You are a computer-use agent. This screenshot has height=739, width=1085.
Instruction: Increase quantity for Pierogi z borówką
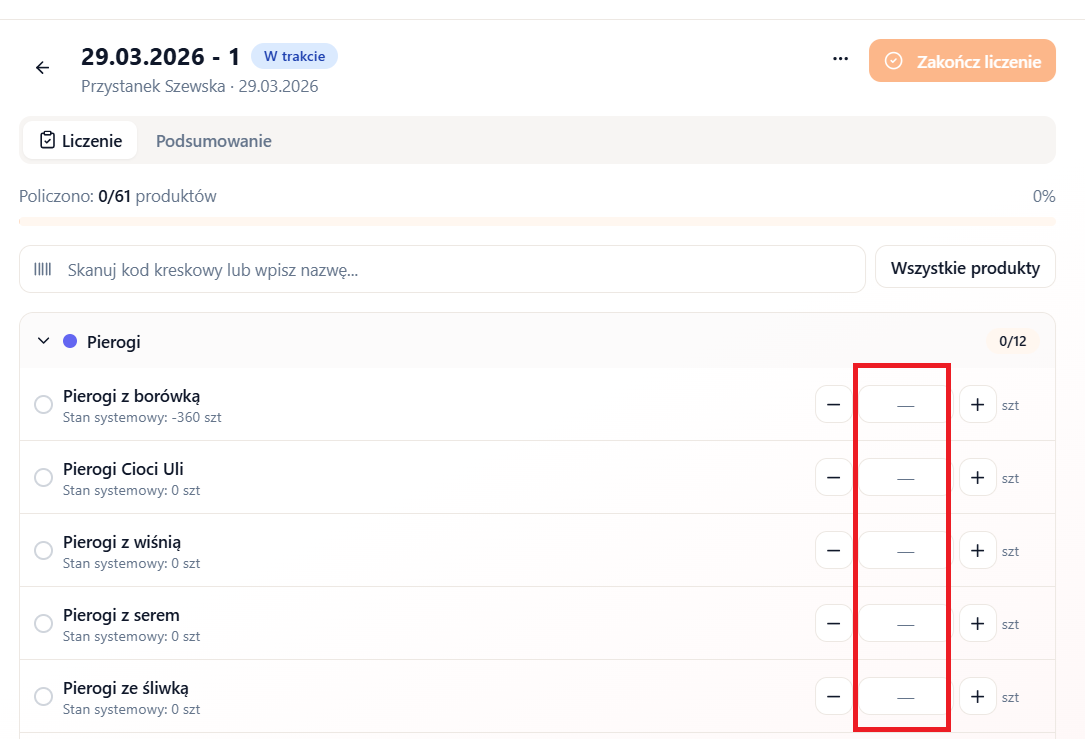click(978, 404)
